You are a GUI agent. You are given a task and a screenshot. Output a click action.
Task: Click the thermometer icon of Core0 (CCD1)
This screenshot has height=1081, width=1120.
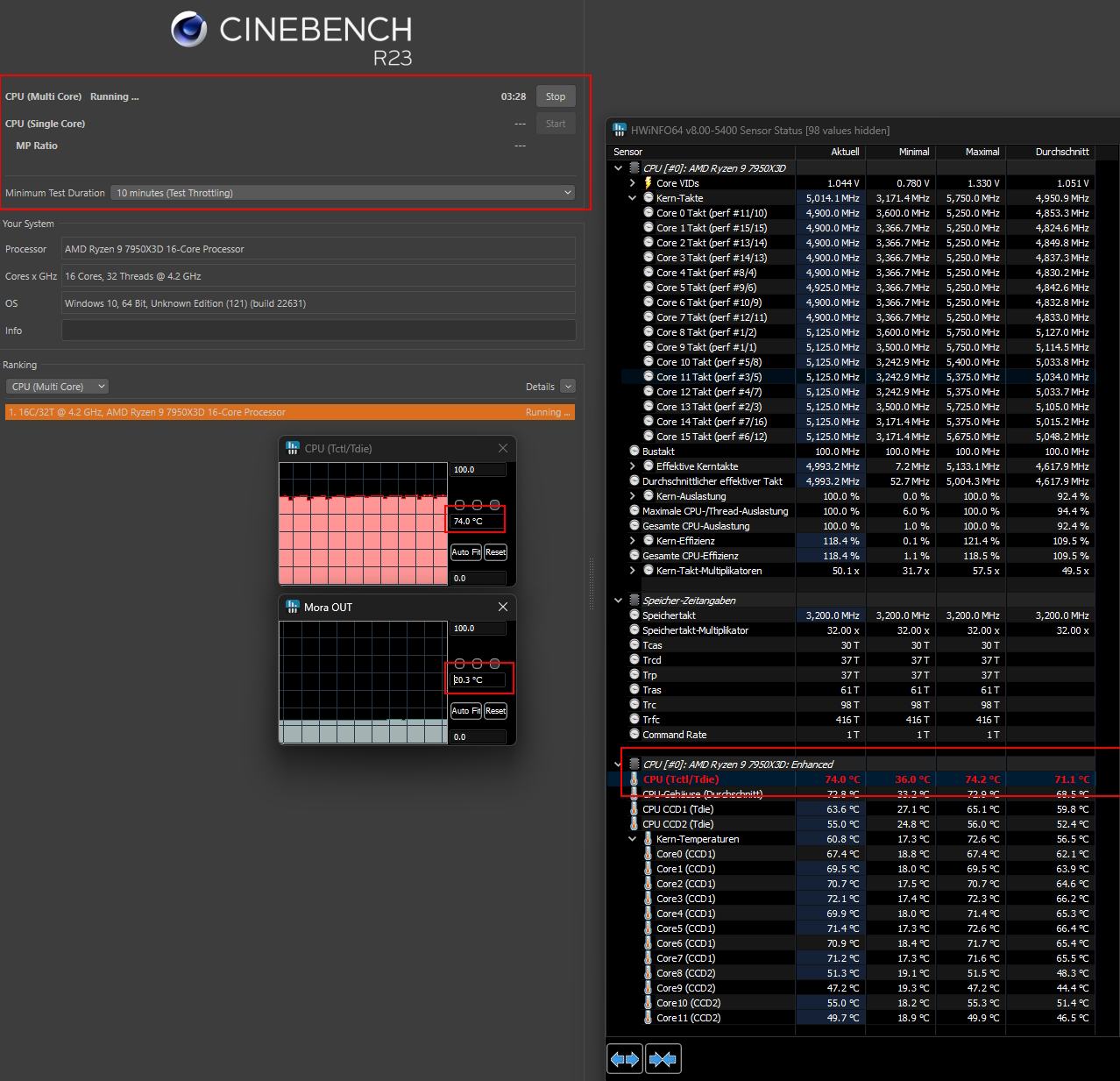[649, 853]
